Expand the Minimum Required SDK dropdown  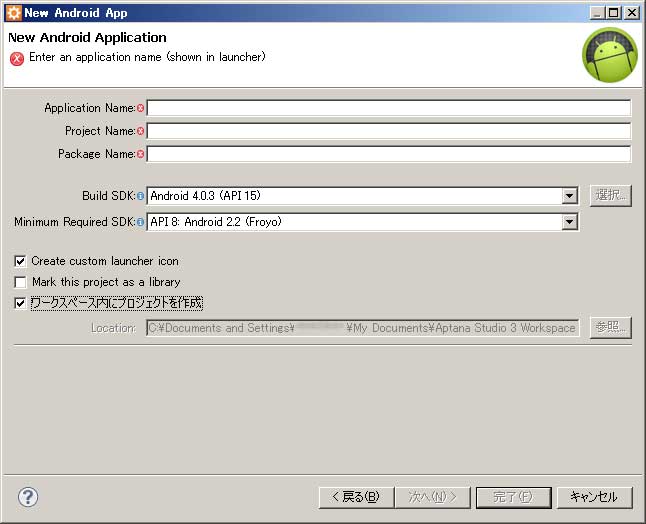[x=569, y=222]
